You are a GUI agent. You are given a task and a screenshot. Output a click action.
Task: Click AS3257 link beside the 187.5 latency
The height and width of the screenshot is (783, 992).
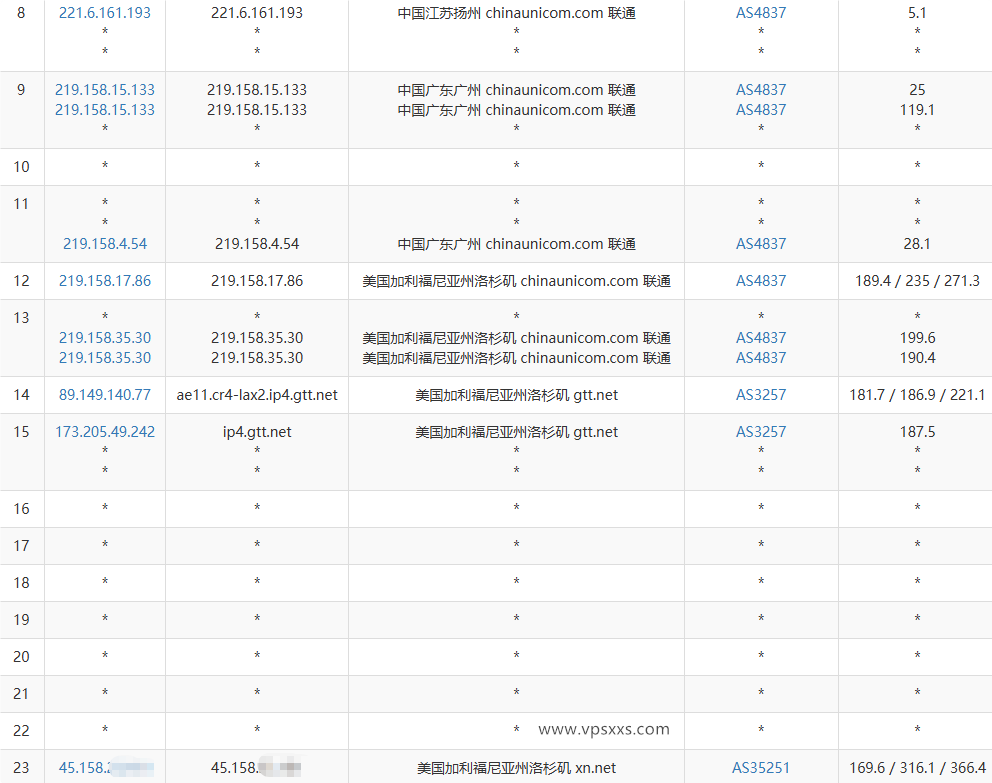[x=761, y=432]
